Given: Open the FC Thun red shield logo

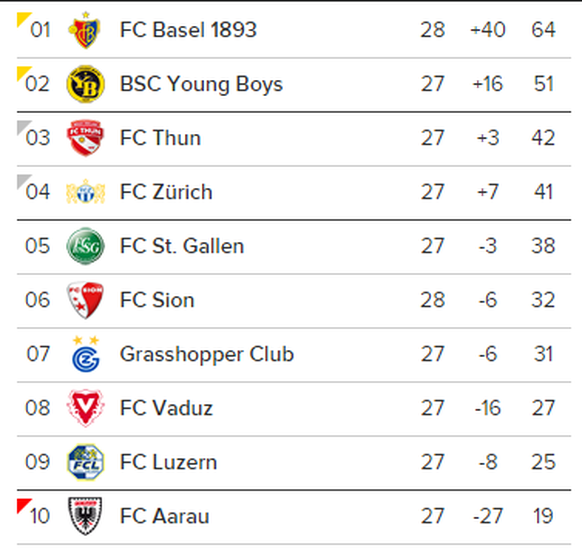Looking at the screenshot, I should click(x=85, y=138).
